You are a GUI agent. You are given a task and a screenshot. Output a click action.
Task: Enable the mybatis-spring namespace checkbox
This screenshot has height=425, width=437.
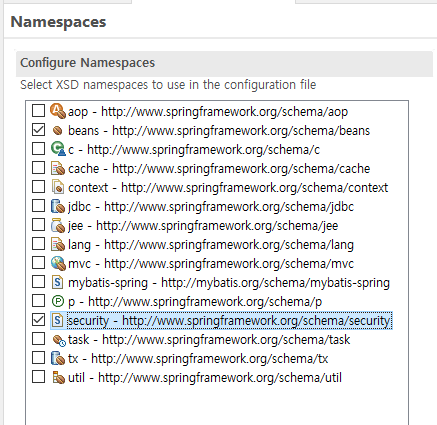click(38, 282)
